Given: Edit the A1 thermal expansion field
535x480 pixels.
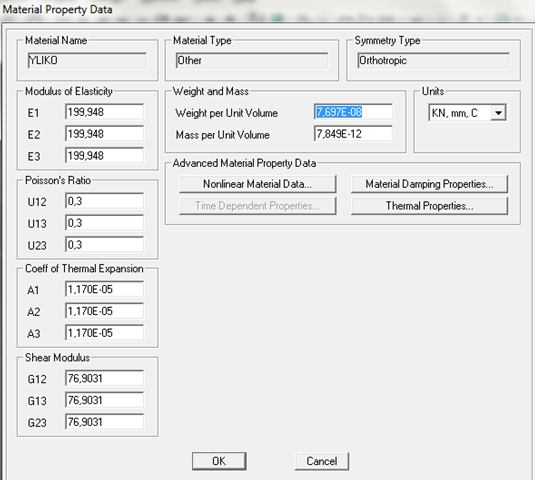Looking at the screenshot, I should (x=104, y=289).
